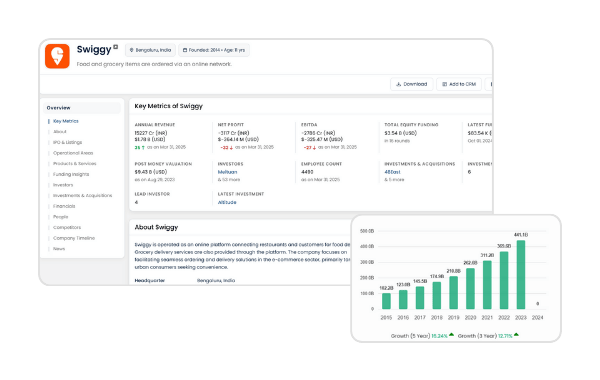Open IPO & Listings in the sidebar
The width and height of the screenshot is (600, 380).
pos(67,142)
